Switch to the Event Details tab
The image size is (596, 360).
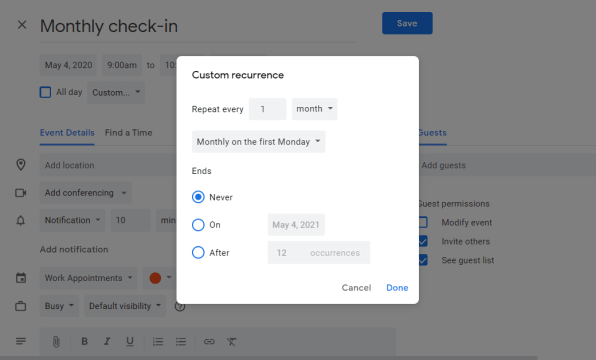(67, 133)
